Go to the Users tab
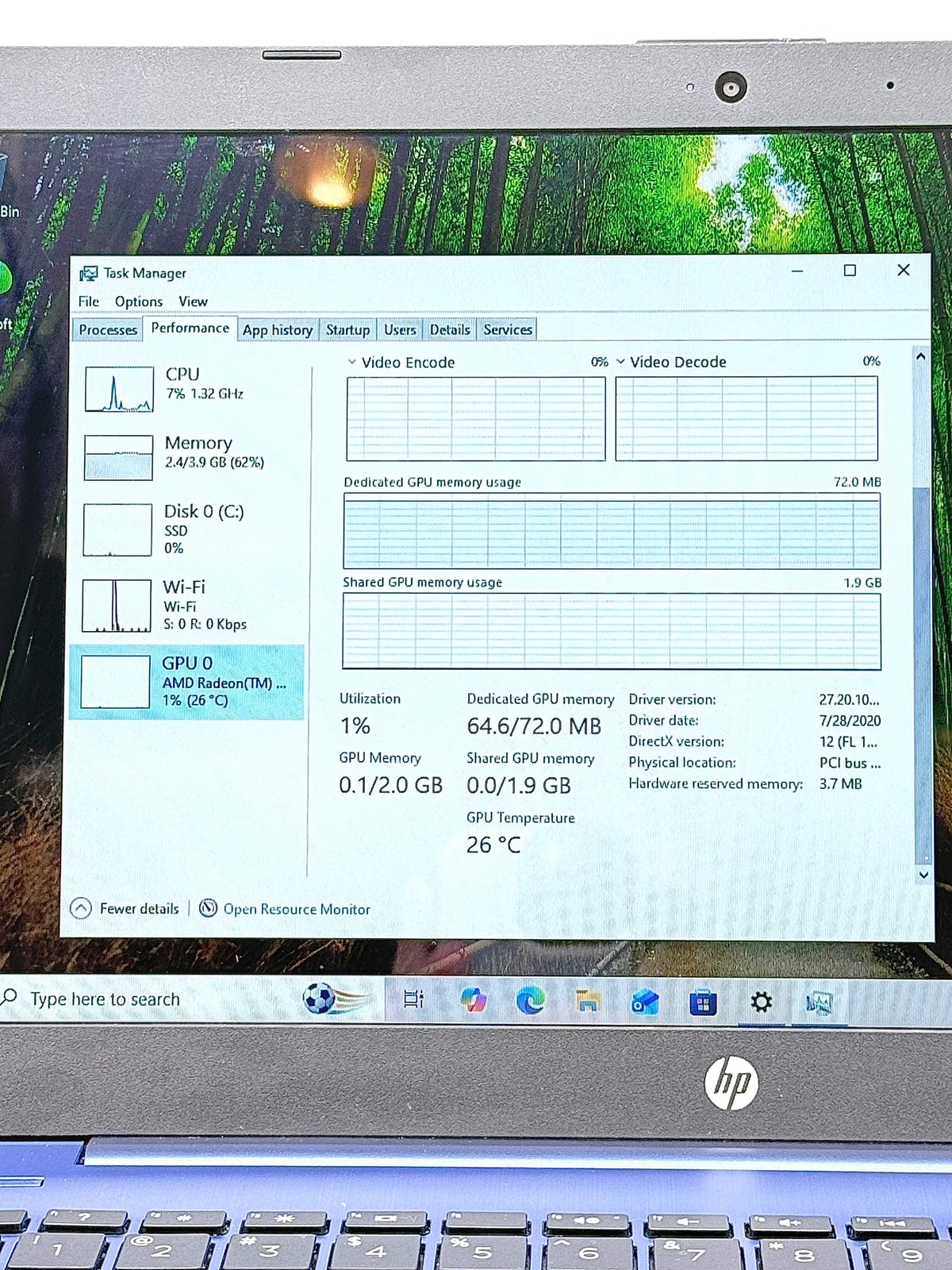The height and width of the screenshot is (1270, 952). [x=400, y=329]
